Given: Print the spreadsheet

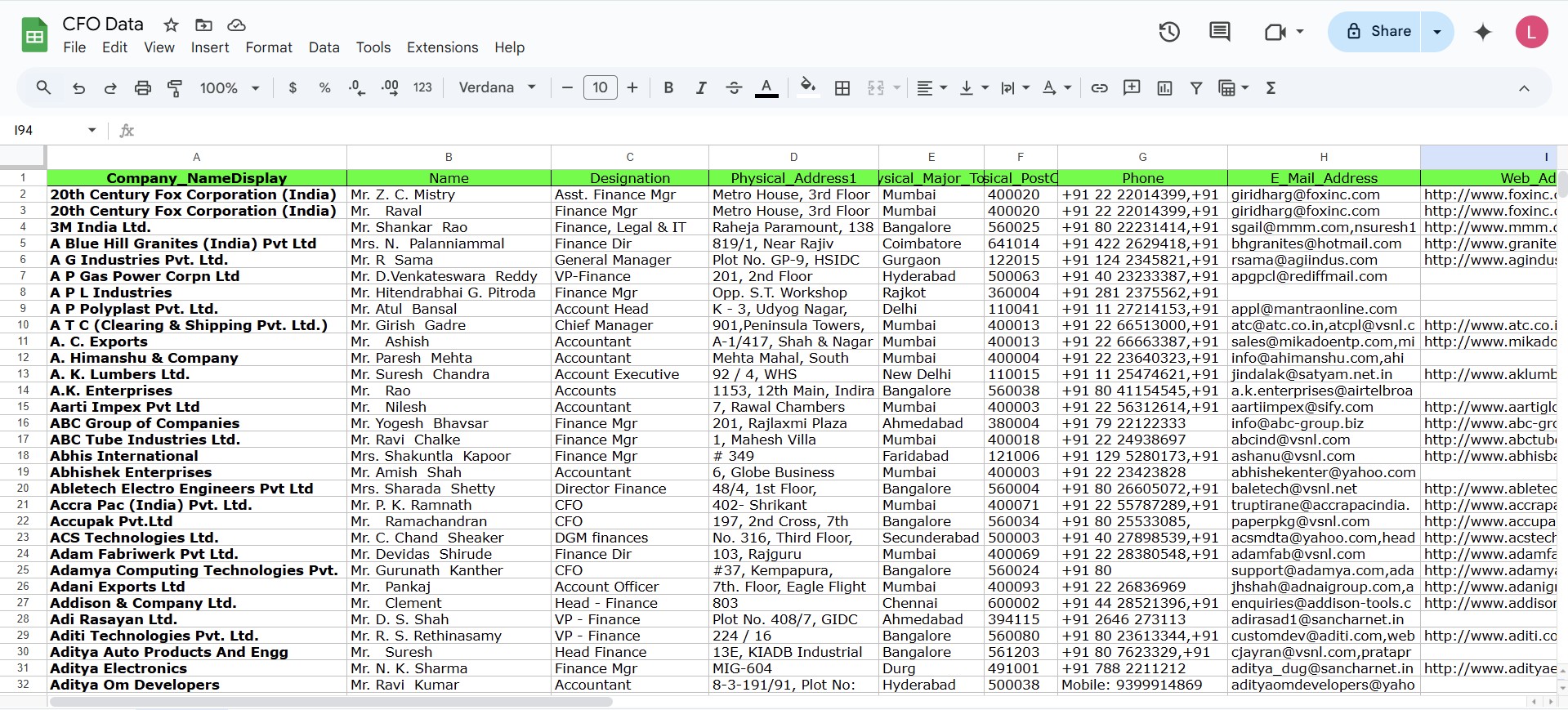Looking at the screenshot, I should pyautogui.click(x=143, y=87).
